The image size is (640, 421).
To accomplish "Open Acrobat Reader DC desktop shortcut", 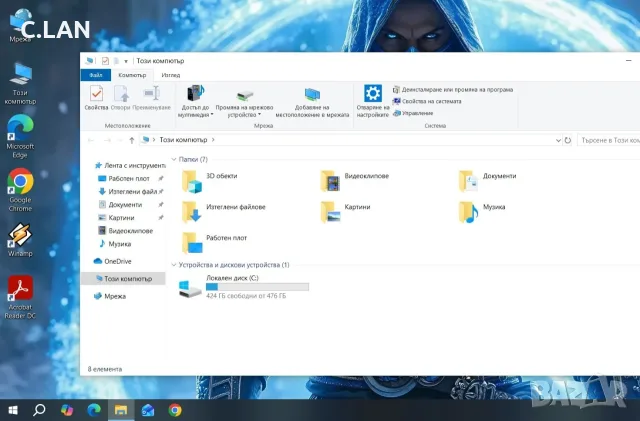I will click(20, 297).
